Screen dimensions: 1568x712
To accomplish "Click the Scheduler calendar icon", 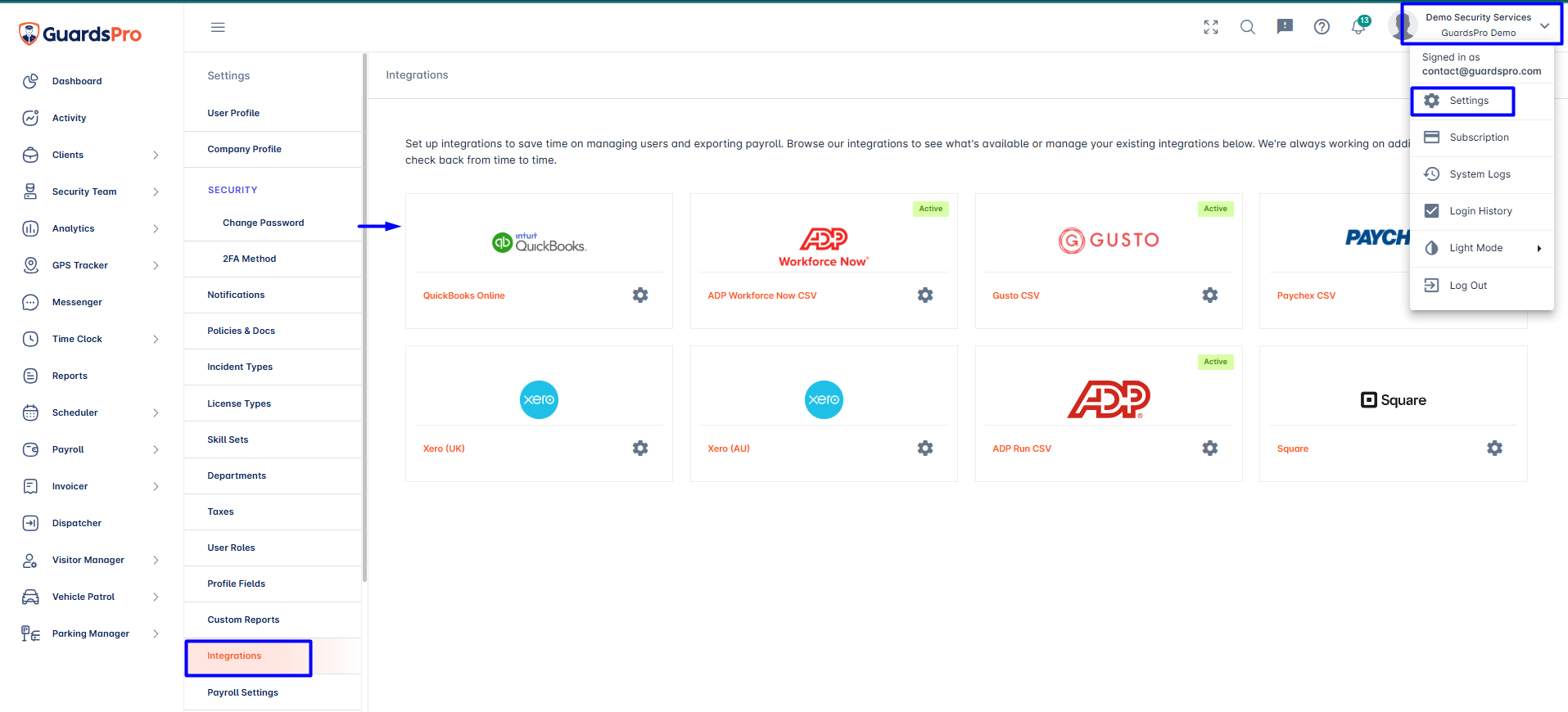I will (30, 412).
